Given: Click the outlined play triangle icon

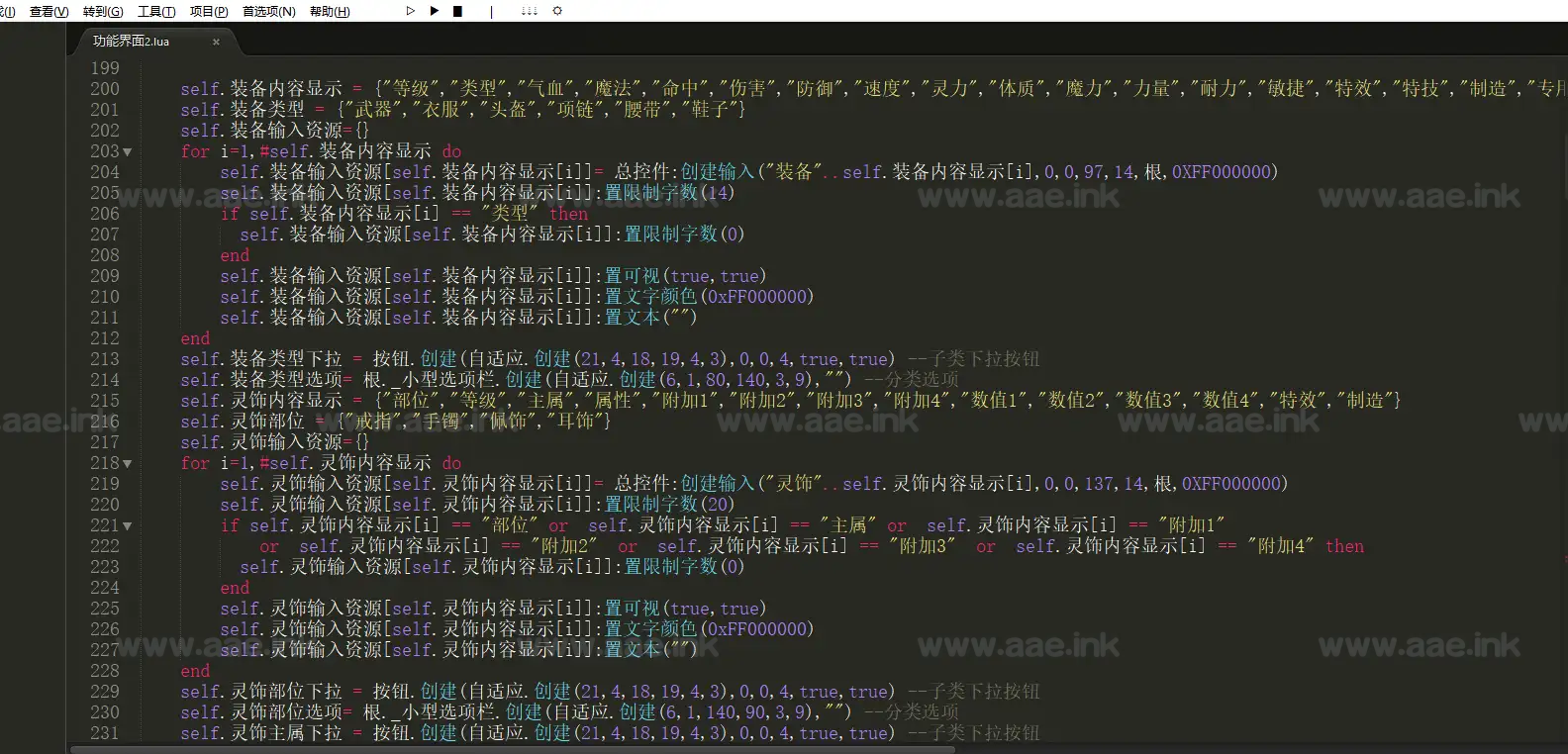Looking at the screenshot, I should pos(410,11).
